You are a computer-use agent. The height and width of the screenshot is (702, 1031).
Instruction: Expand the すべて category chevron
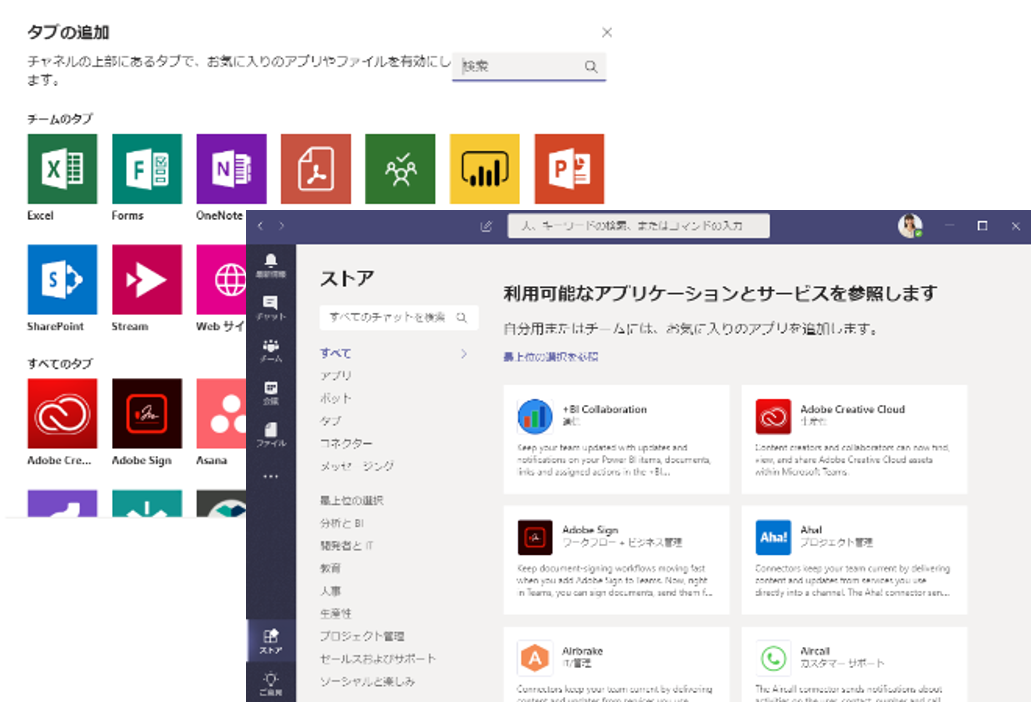tap(464, 354)
